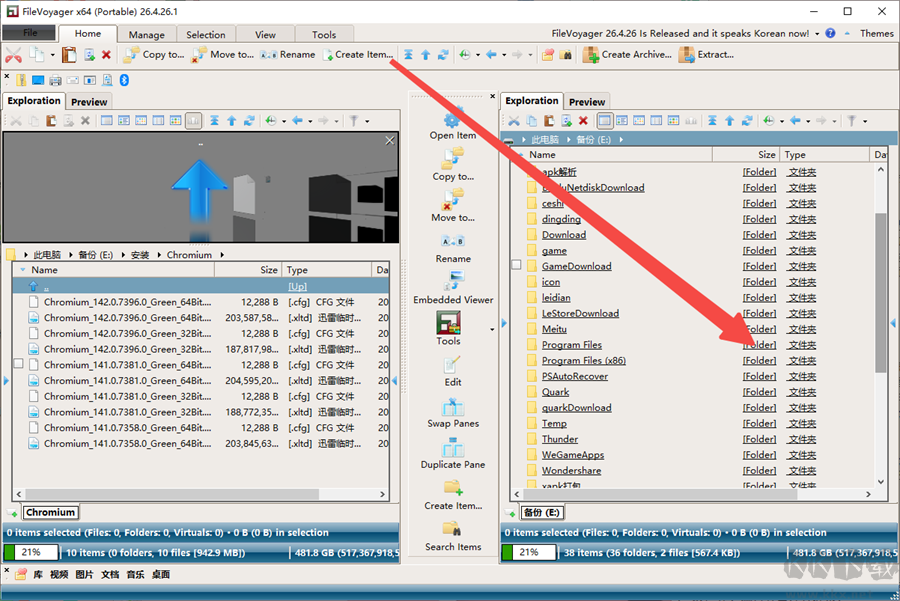
Task: Toggle the highlighted 3D view mode in left pane toolbar
Action: coord(193,121)
